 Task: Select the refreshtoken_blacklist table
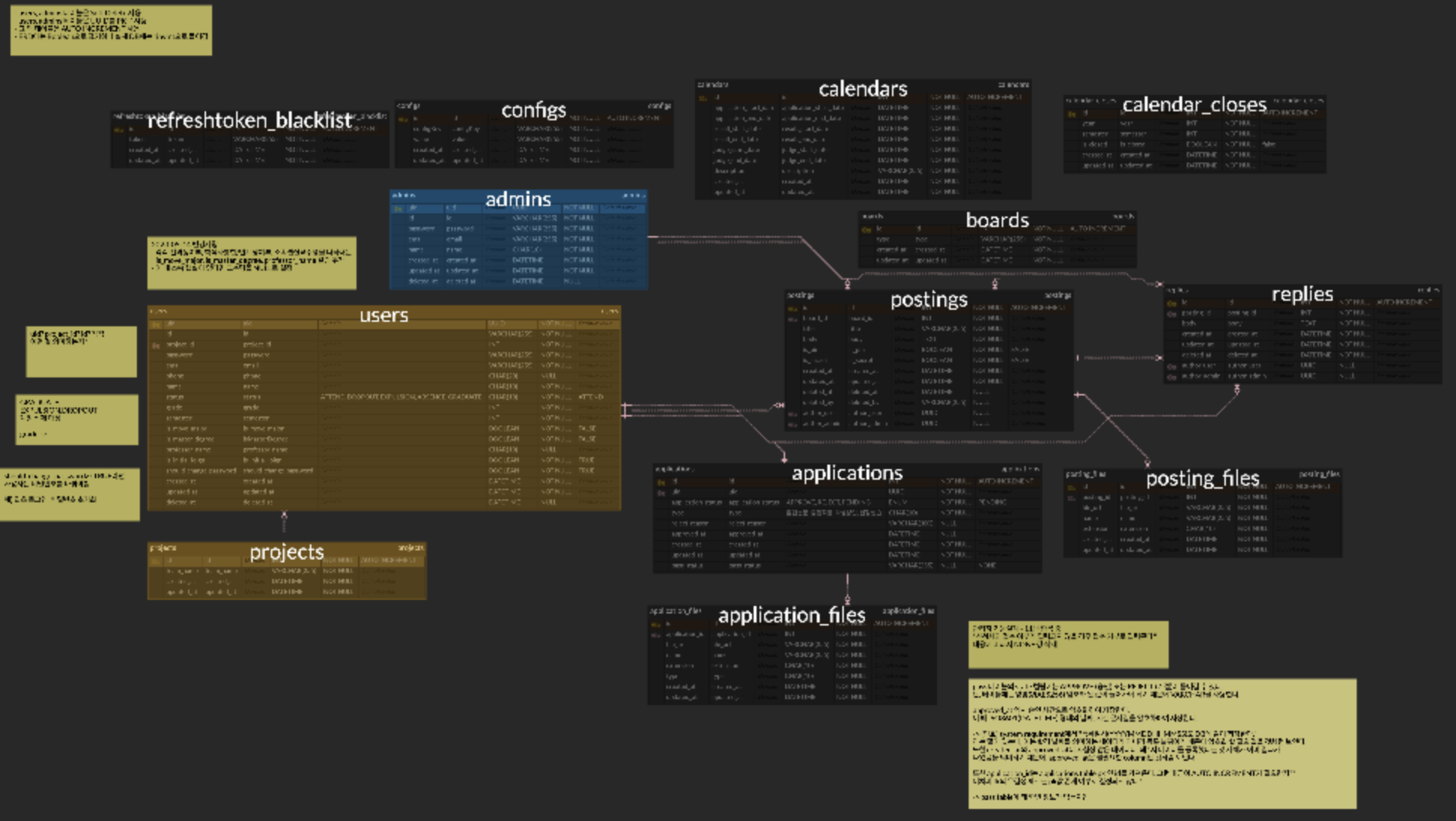click(x=250, y=120)
